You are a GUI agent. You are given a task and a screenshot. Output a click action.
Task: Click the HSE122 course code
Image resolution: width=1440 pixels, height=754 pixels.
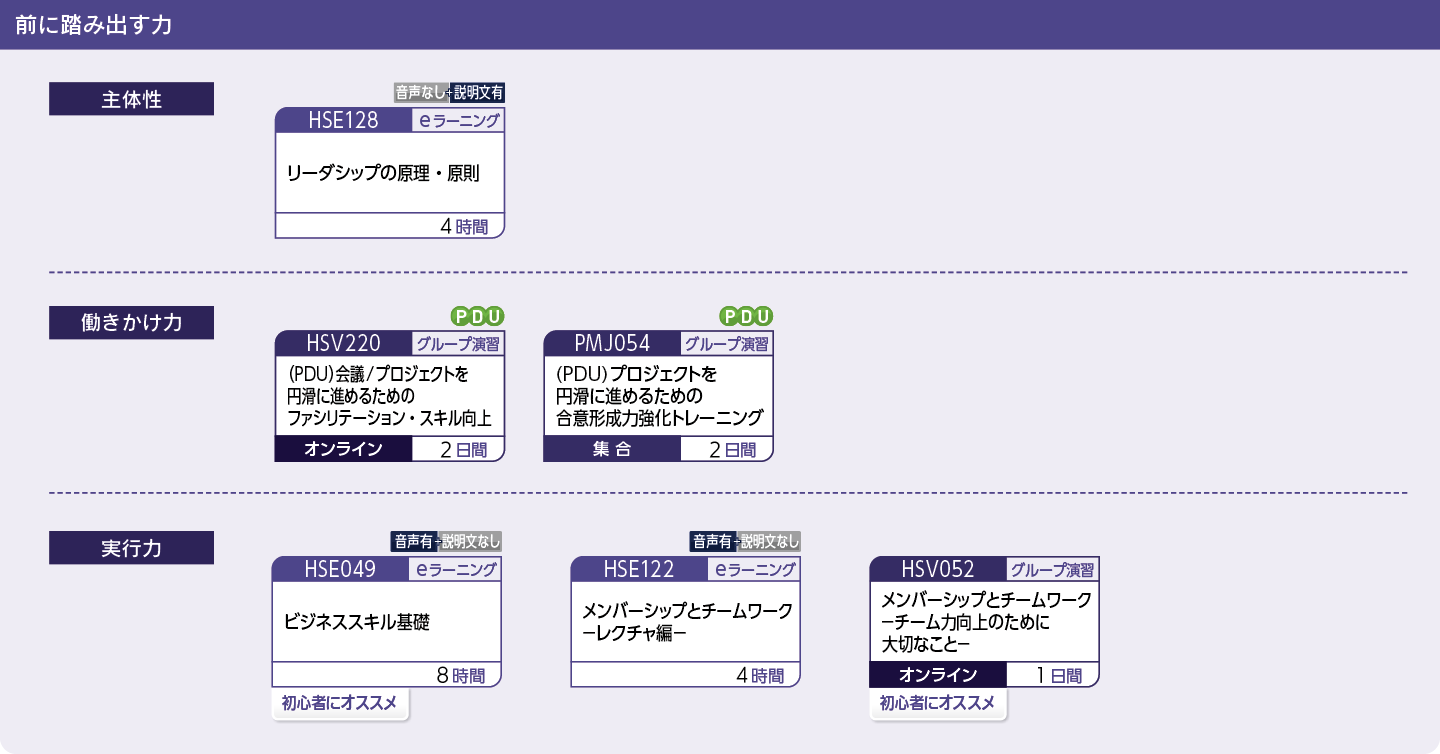[640, 570]
